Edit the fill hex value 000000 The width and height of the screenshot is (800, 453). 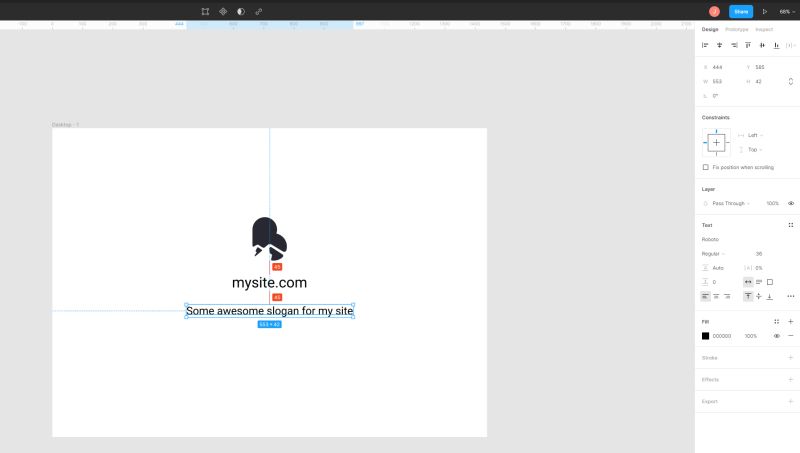(x=722, y=336)
